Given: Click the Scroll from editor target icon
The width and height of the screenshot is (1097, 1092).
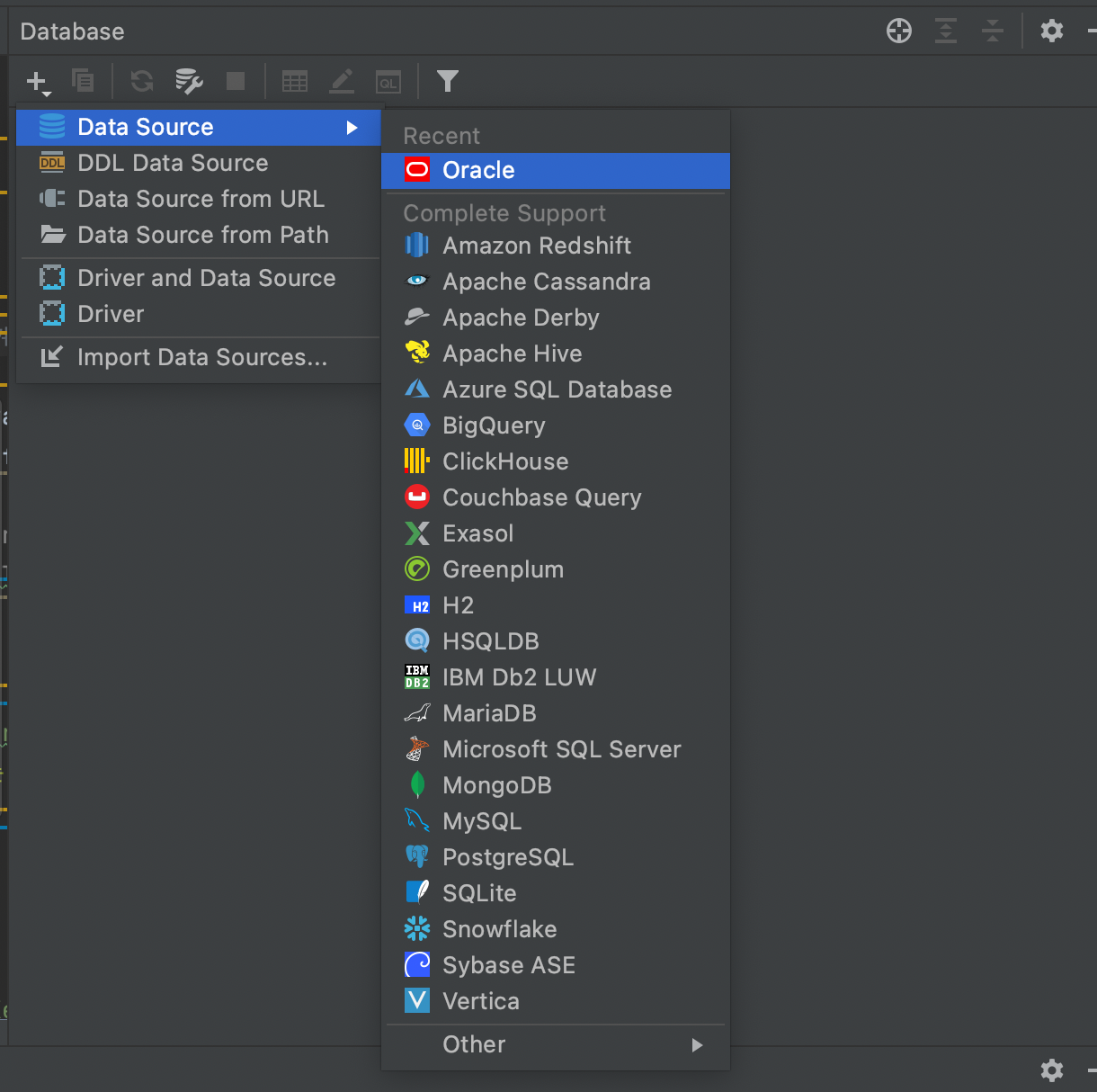Looking at the screenshot, I should coord(899,31).
